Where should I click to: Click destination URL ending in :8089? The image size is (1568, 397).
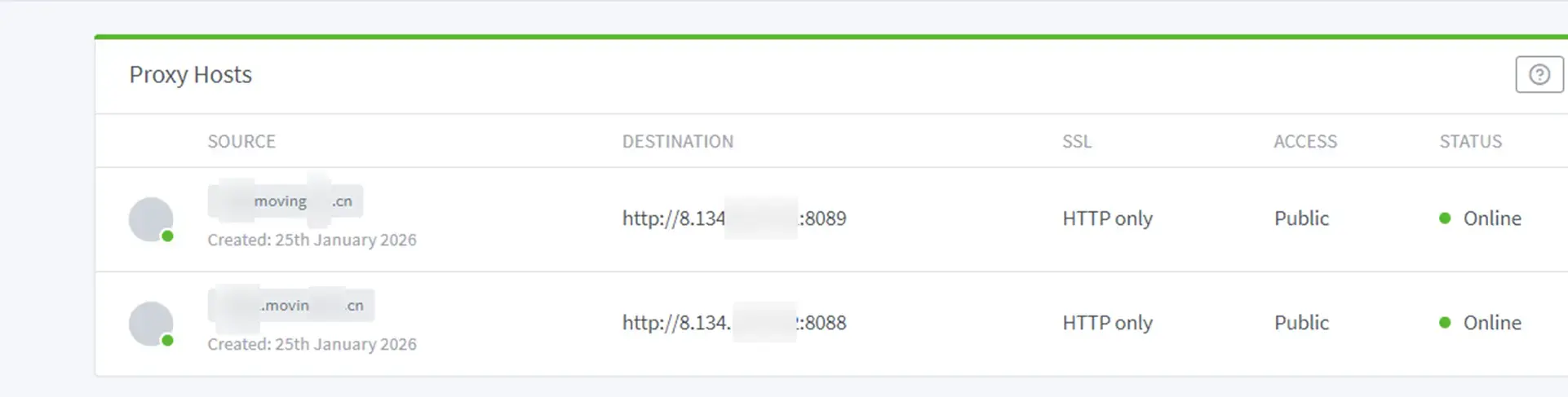(x=733, y=218)
